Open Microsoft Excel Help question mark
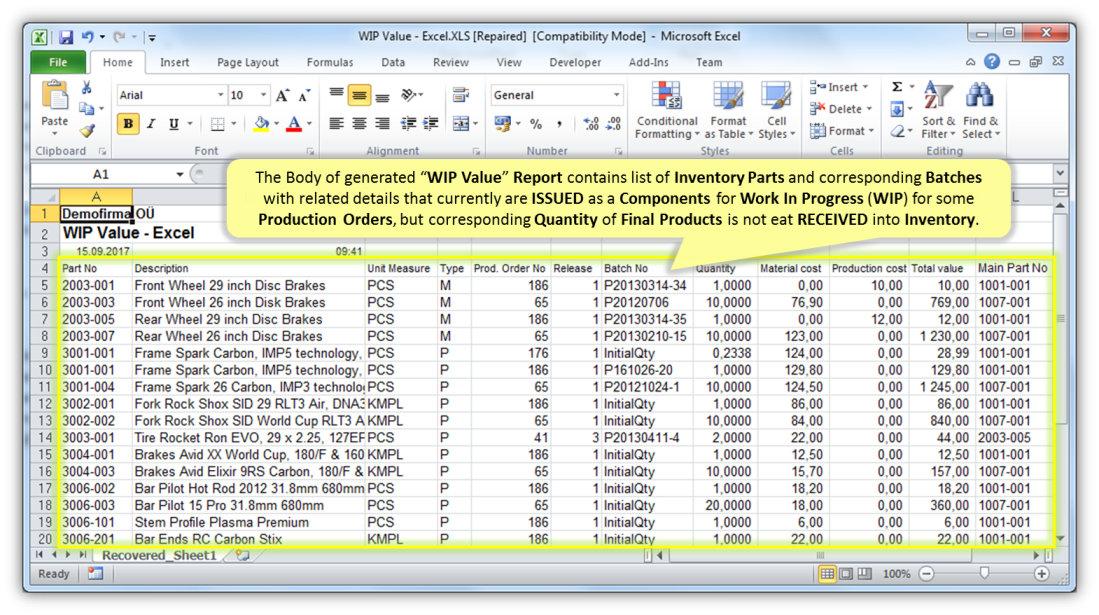The height and width of the screenshot is (615, 1099). click(x=992, y=62)
